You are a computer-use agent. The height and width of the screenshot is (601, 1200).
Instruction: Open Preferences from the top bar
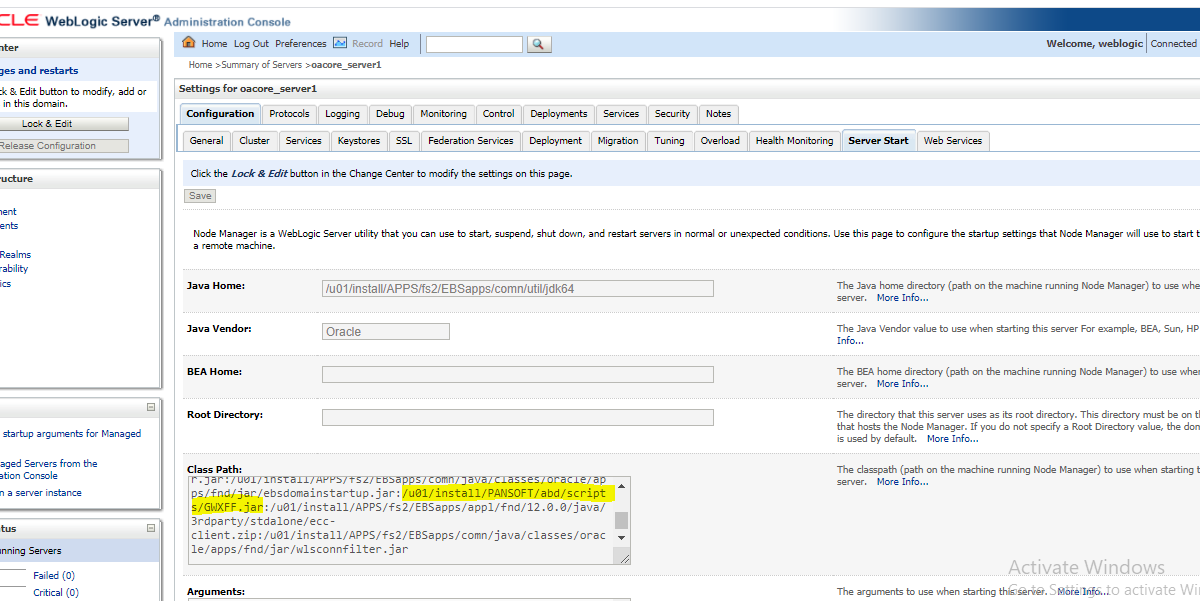[x=300, y=43]
